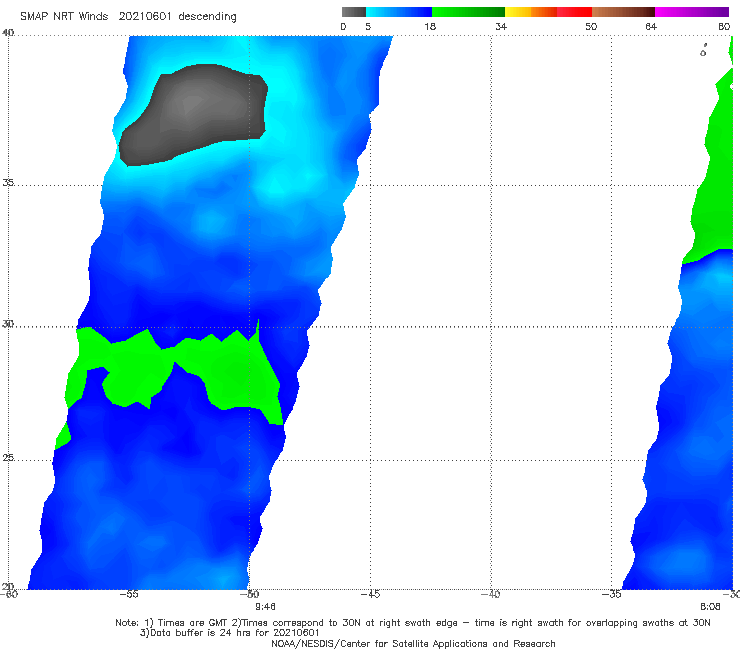
Task: Click the '35' latitude axis label
Action: 8,182
